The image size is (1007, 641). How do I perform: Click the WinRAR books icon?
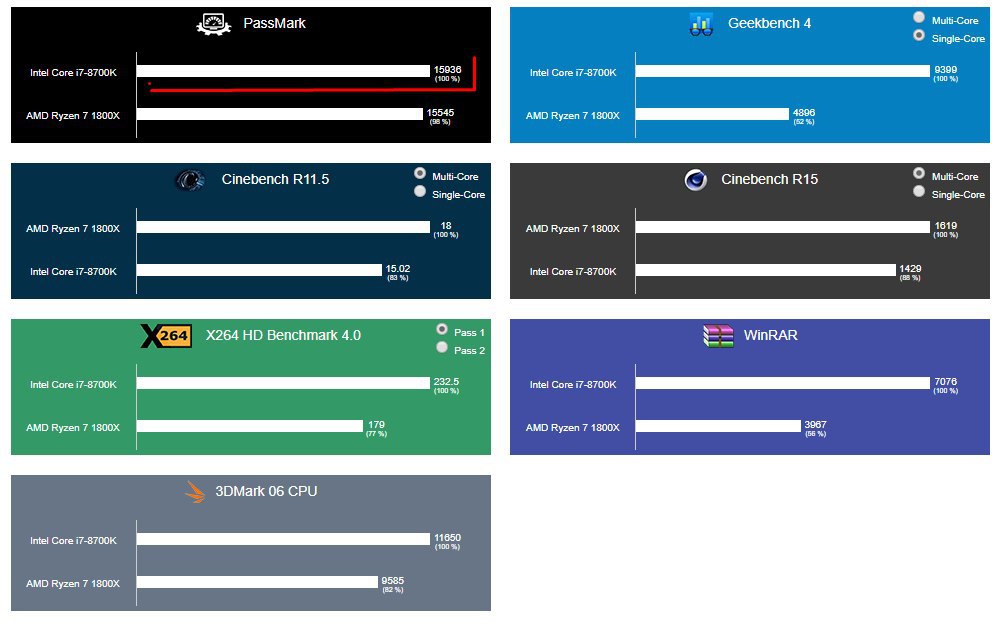tap(718, 336)
